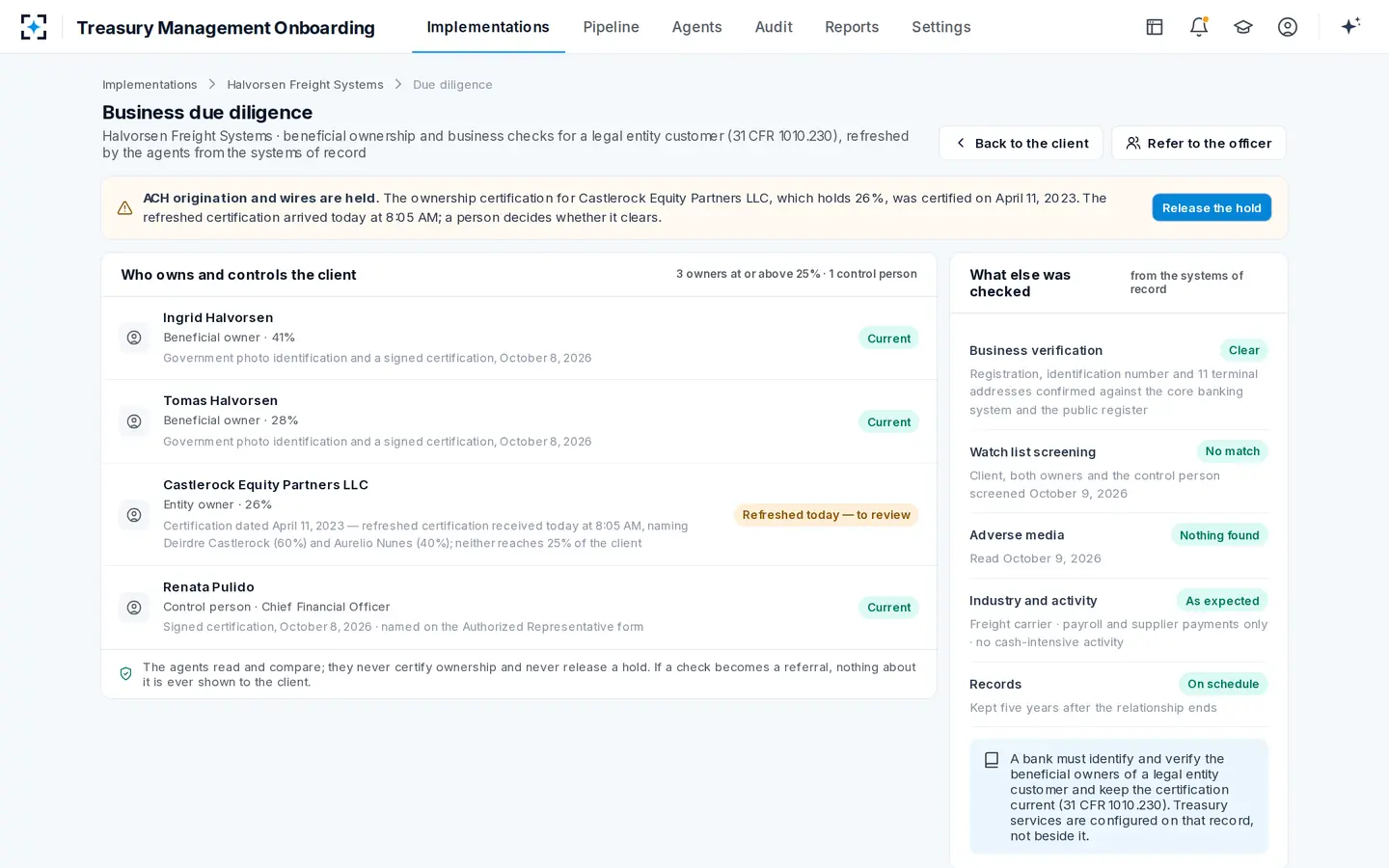Follow the Halvorsen Freight Systems breadcrumb

pos(305,85)
